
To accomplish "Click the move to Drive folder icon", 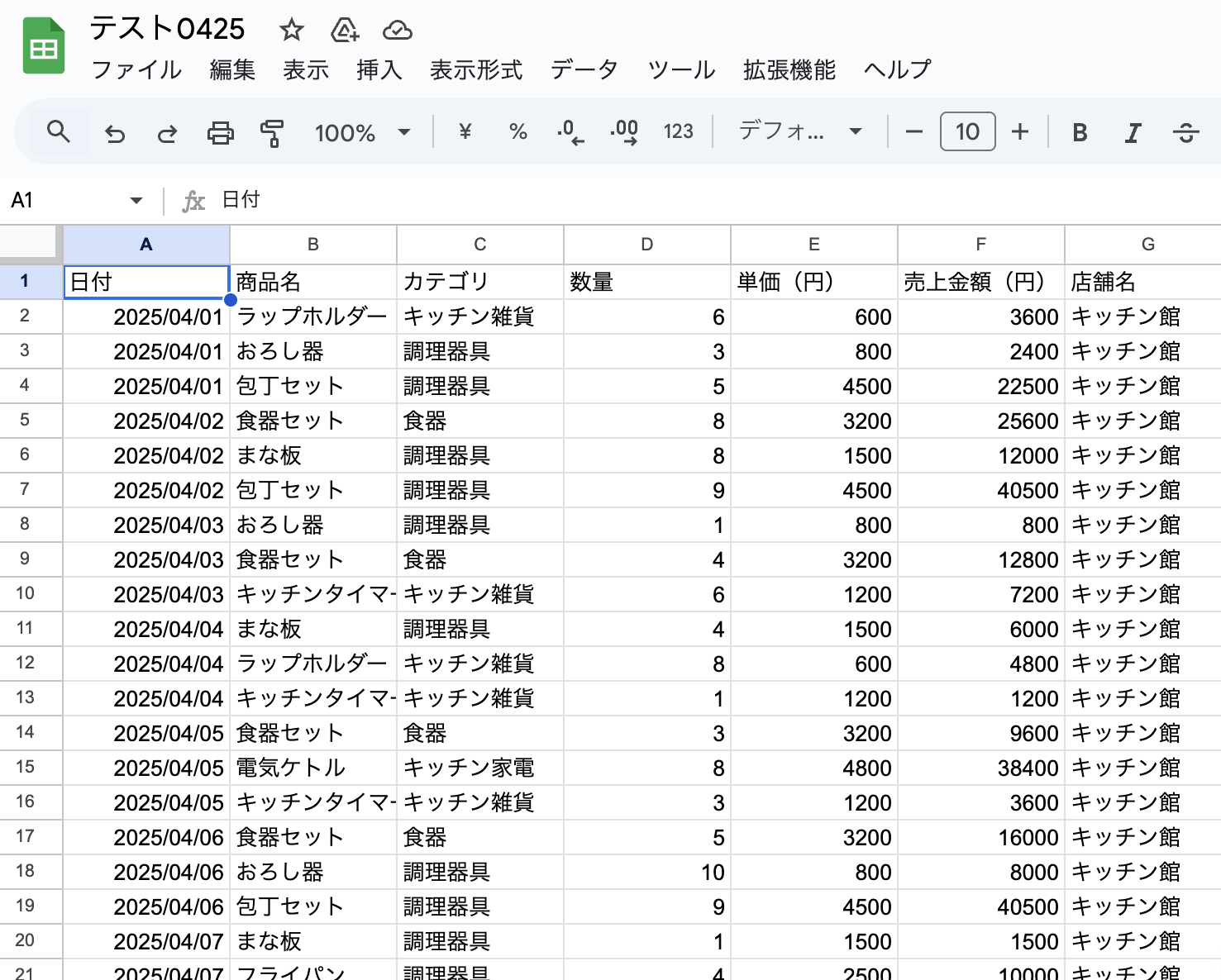I will click(344, 31).
